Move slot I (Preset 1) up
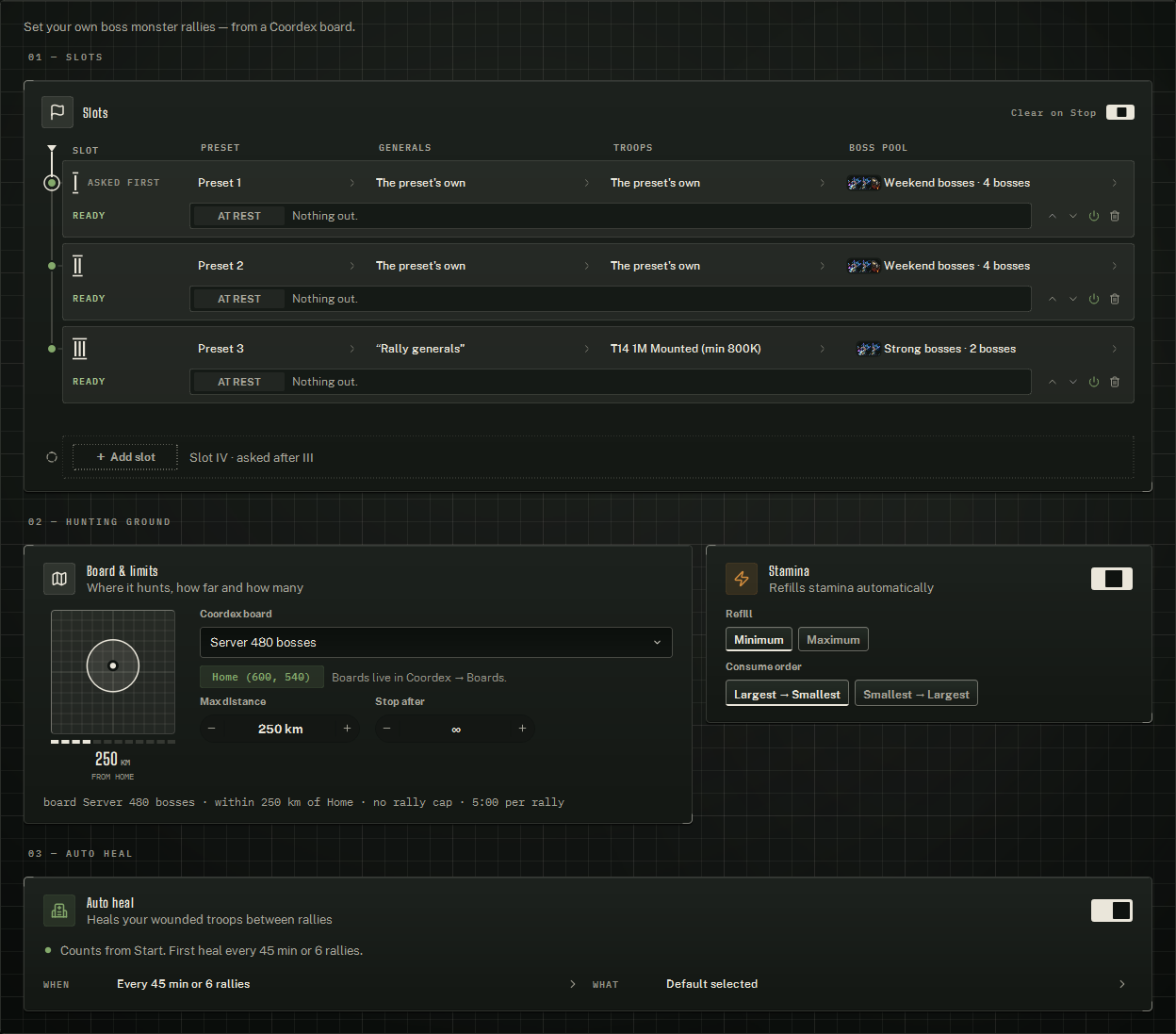 pos(1053,216)
